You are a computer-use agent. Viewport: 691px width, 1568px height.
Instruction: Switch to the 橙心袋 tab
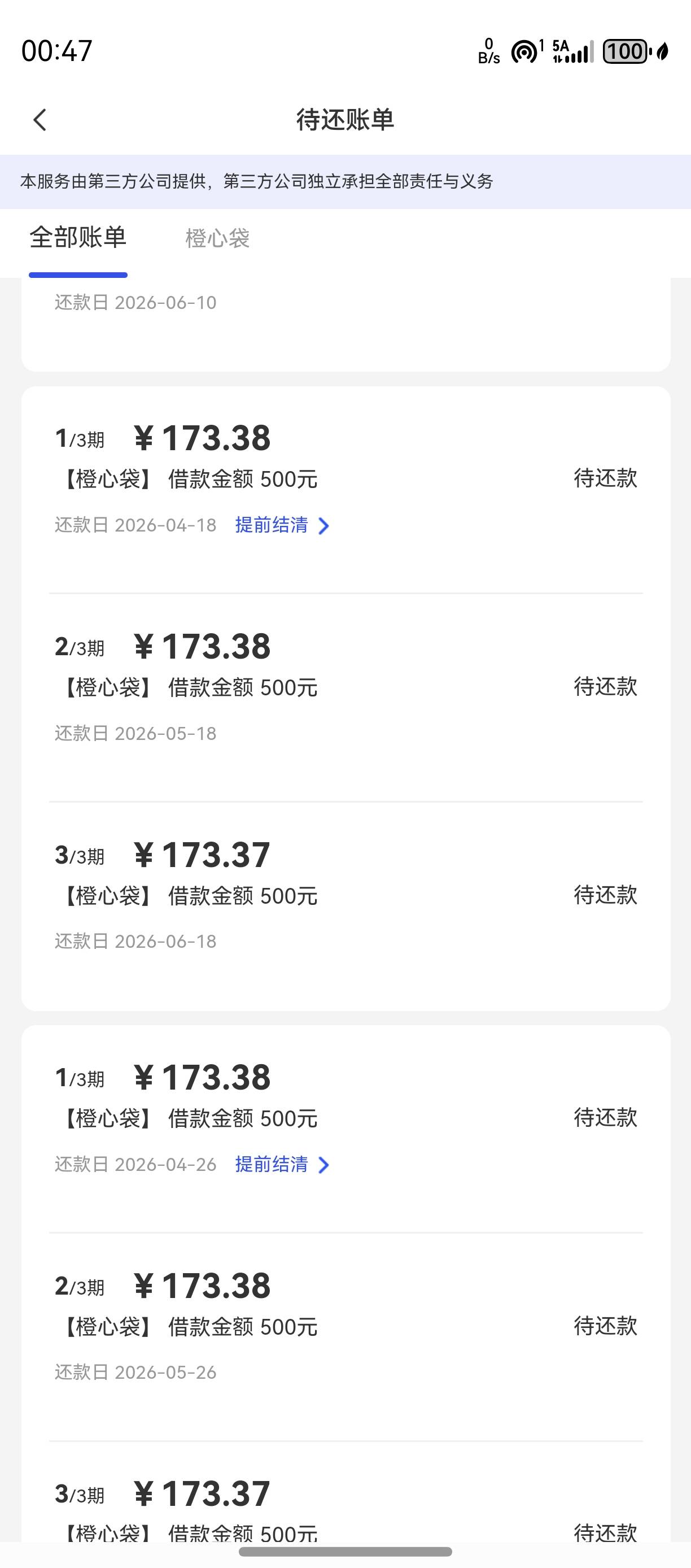point(217,238)
